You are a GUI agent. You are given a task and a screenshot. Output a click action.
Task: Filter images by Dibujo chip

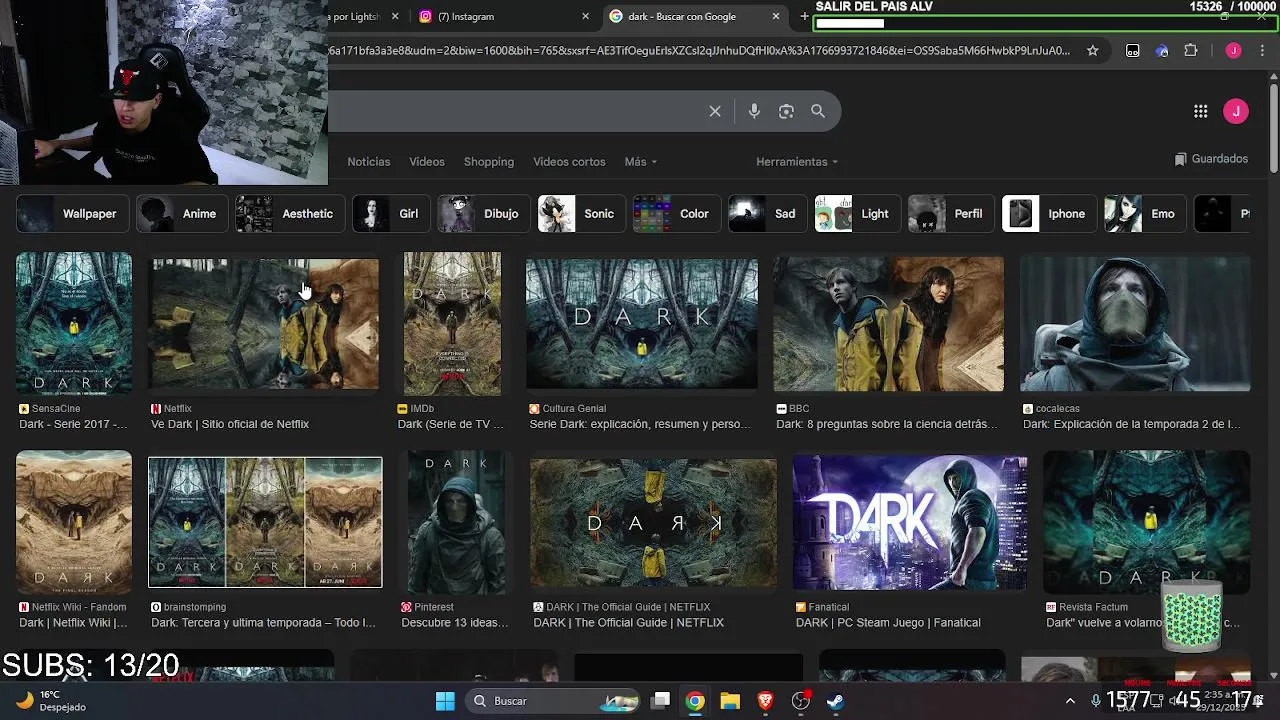[x=484, y=214]
